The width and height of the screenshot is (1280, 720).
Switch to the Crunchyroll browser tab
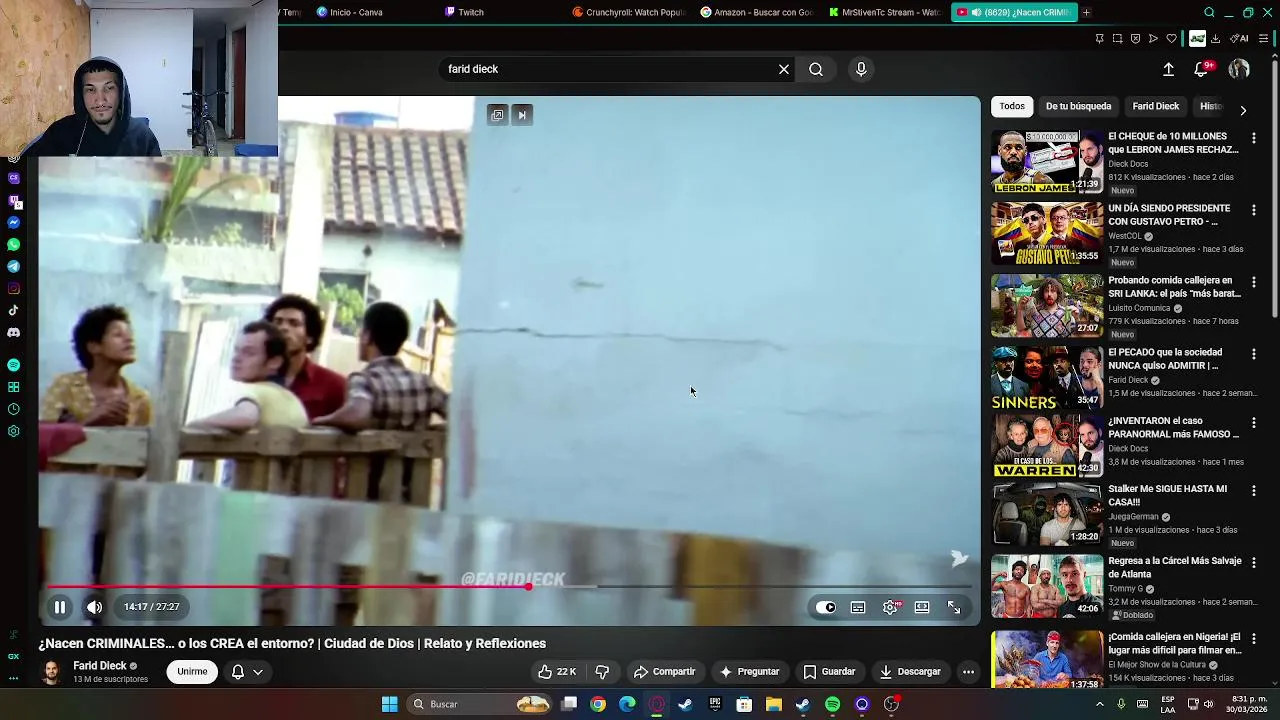628,12
